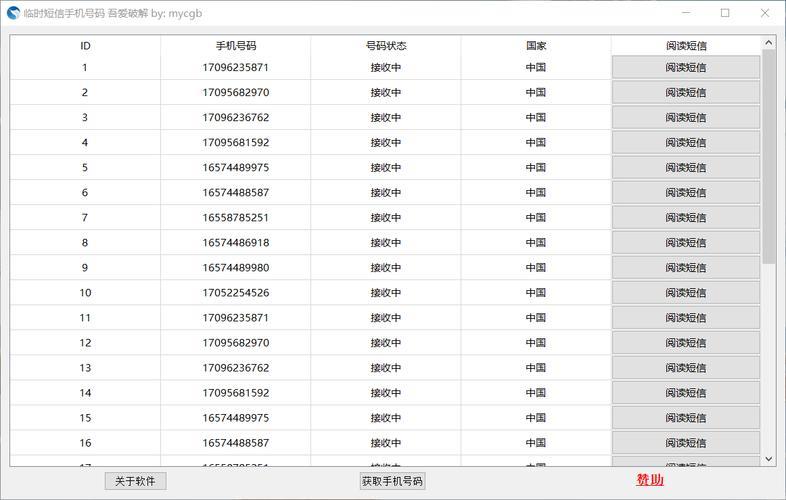Open 阅读短信 for row ID 4
Screen dimensions: 786x500
[686, 142]
